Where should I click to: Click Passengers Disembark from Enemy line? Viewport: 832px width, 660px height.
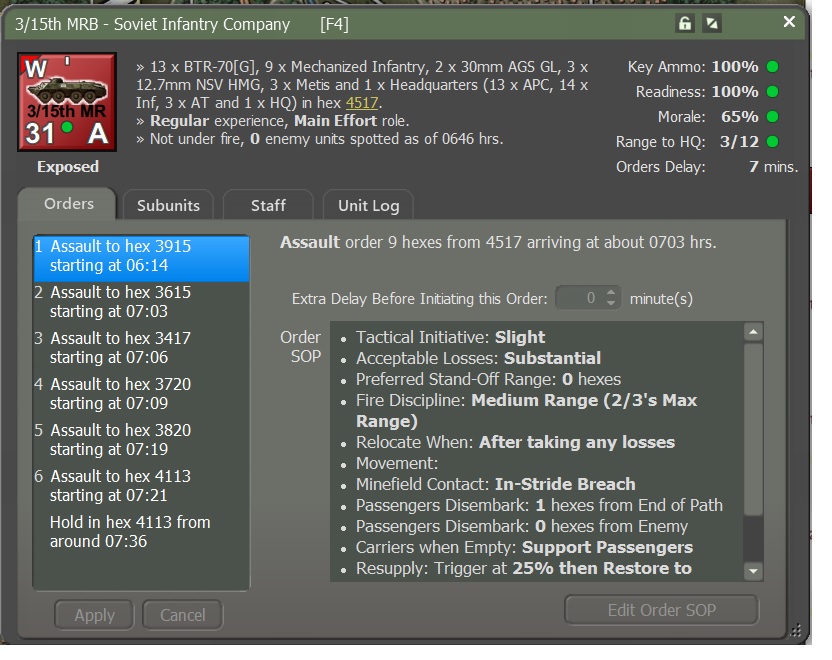click(x=522, y=526)
